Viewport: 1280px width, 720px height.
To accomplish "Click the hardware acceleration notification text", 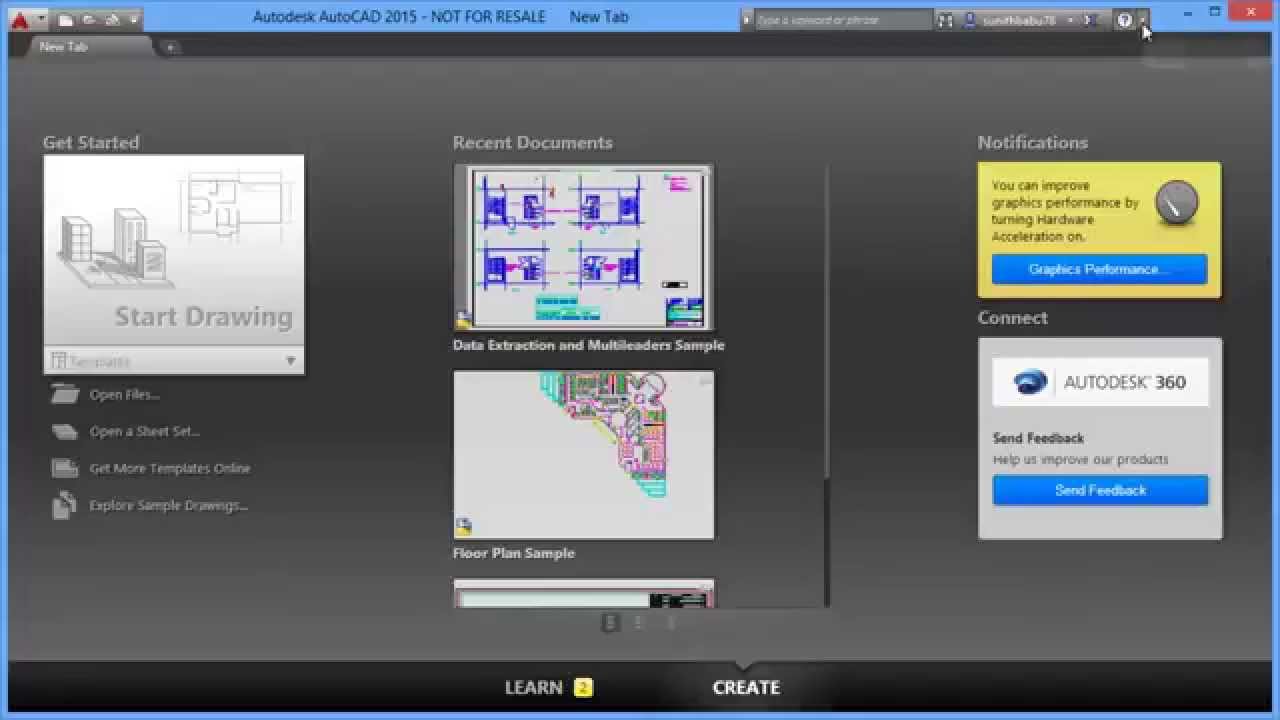I will 1065,211.
